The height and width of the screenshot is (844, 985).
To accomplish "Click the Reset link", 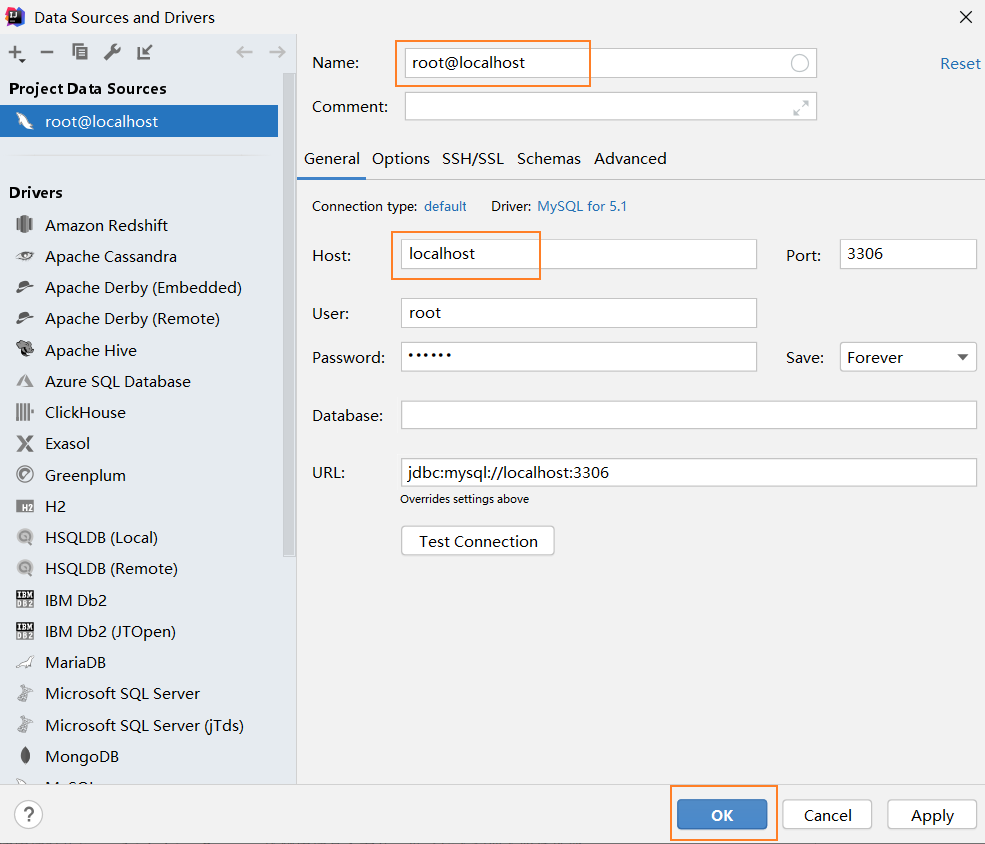I will (x=960, y=63).
